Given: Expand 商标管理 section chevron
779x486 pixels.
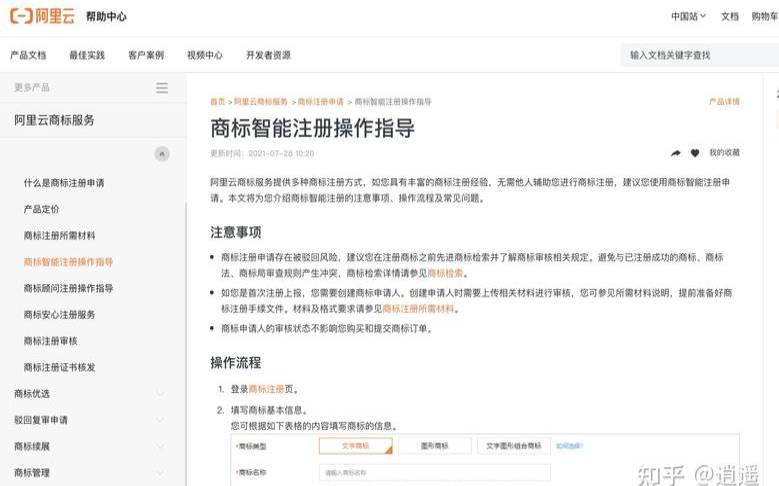Looking at the screenshot, I should 160,473.
